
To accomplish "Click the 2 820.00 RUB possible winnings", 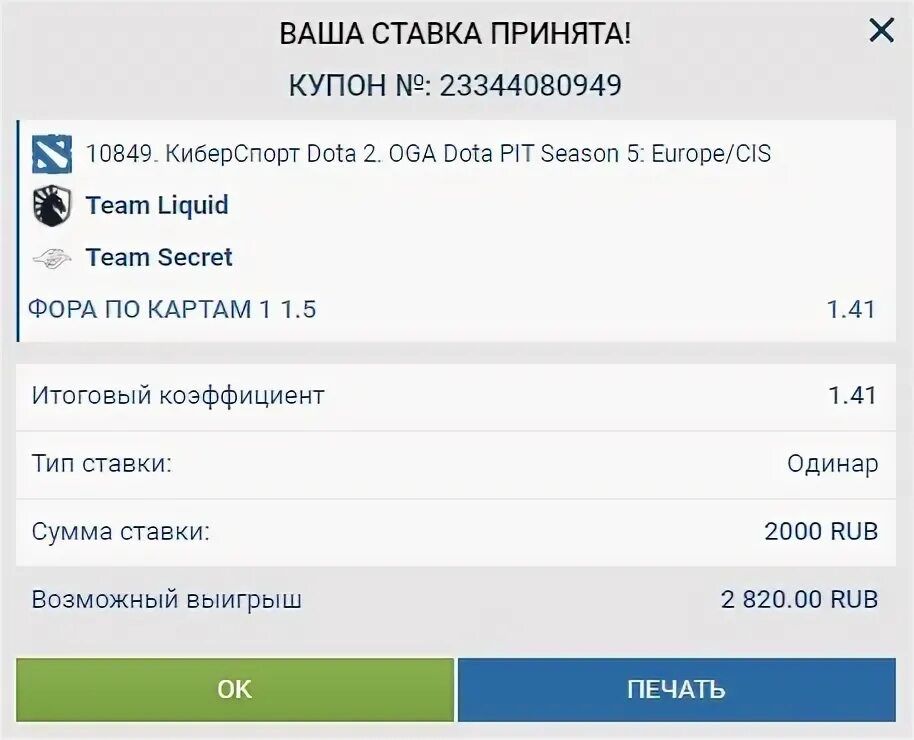I will click(799, 599).
